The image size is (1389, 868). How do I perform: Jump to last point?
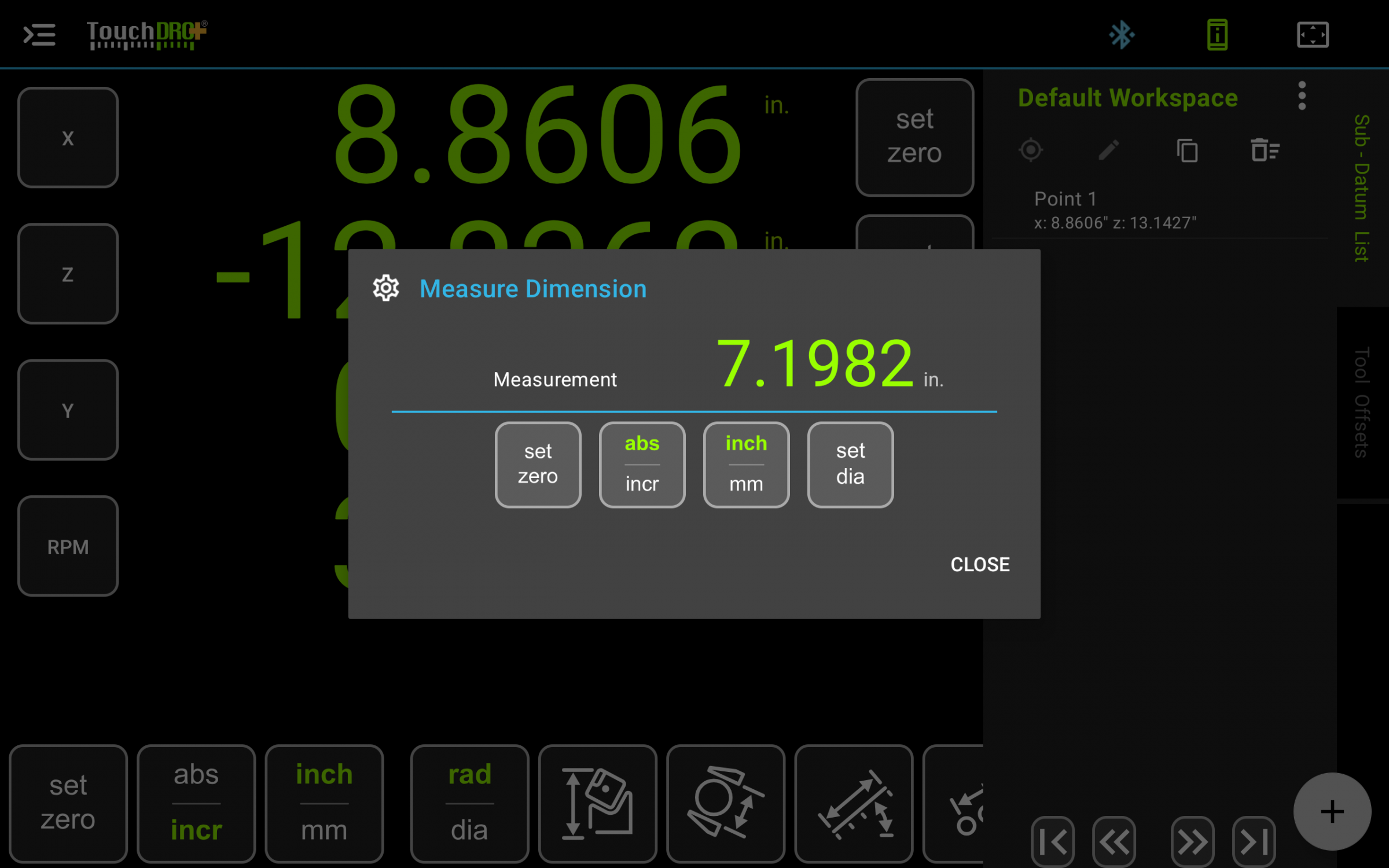(x=1254, y=841)
